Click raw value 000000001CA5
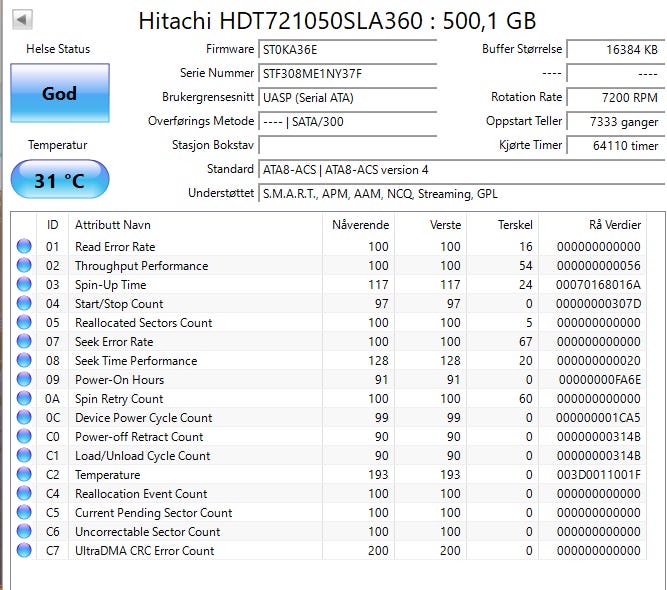Viewport: 667px width, 590px height. click(x=599, y=418)
